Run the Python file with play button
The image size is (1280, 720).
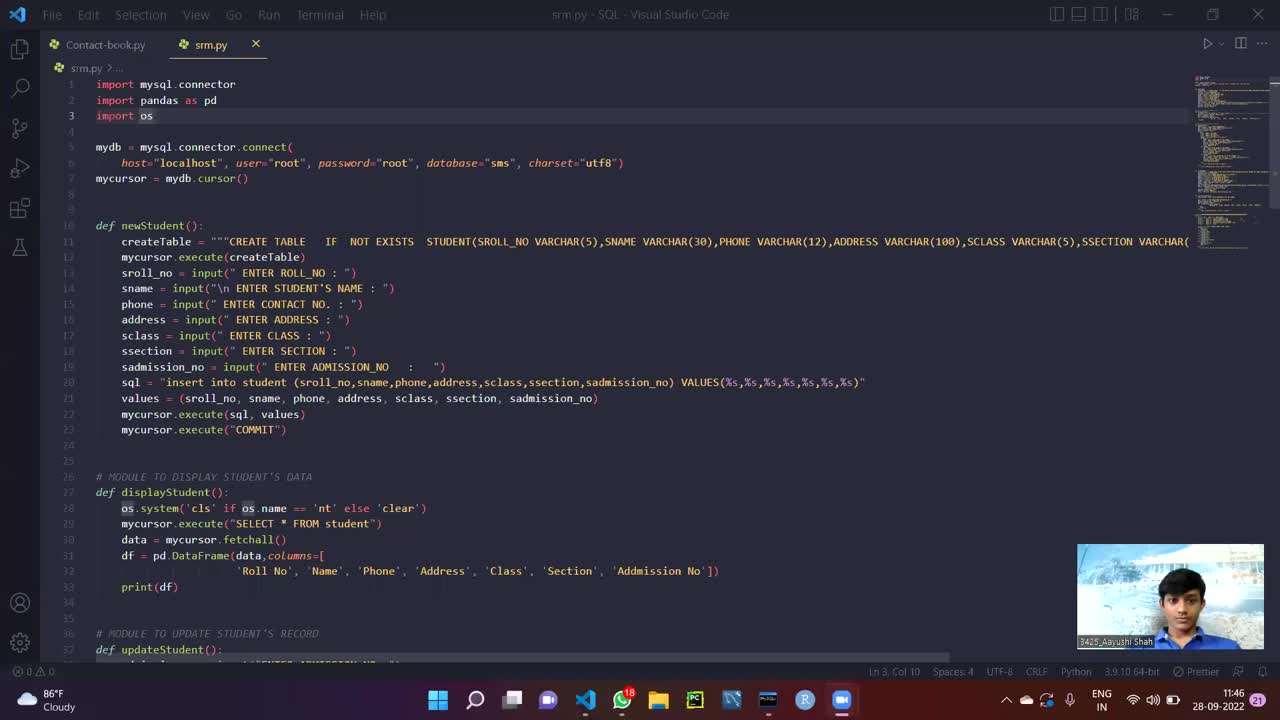point(1207,44)
